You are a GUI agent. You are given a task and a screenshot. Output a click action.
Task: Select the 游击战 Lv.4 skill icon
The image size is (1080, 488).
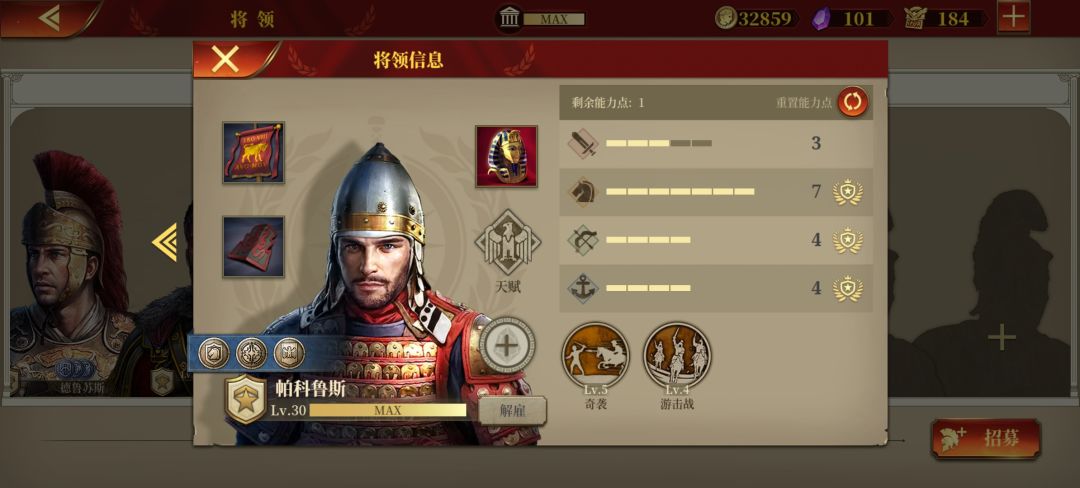tap(677, 356)
